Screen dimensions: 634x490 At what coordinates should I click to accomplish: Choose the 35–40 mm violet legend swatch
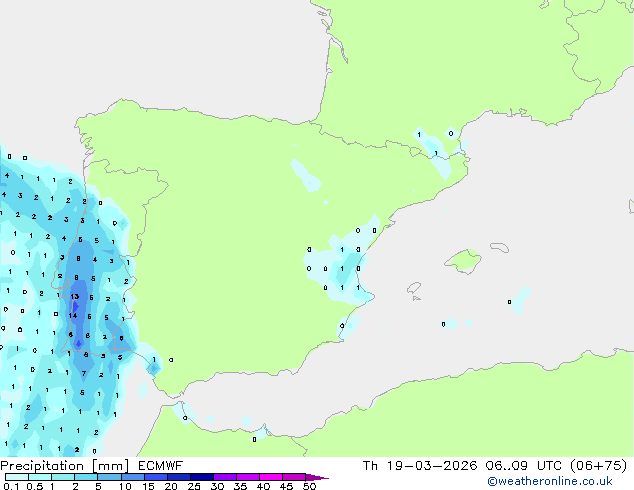[248, 477]
